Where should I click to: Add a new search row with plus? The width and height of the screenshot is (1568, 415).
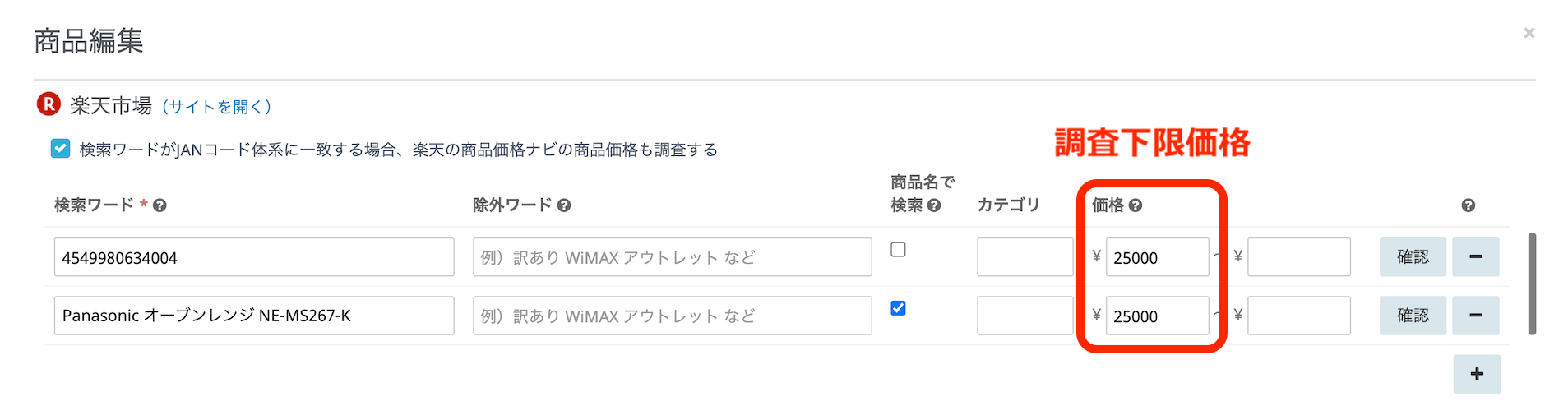point(1477,374)
